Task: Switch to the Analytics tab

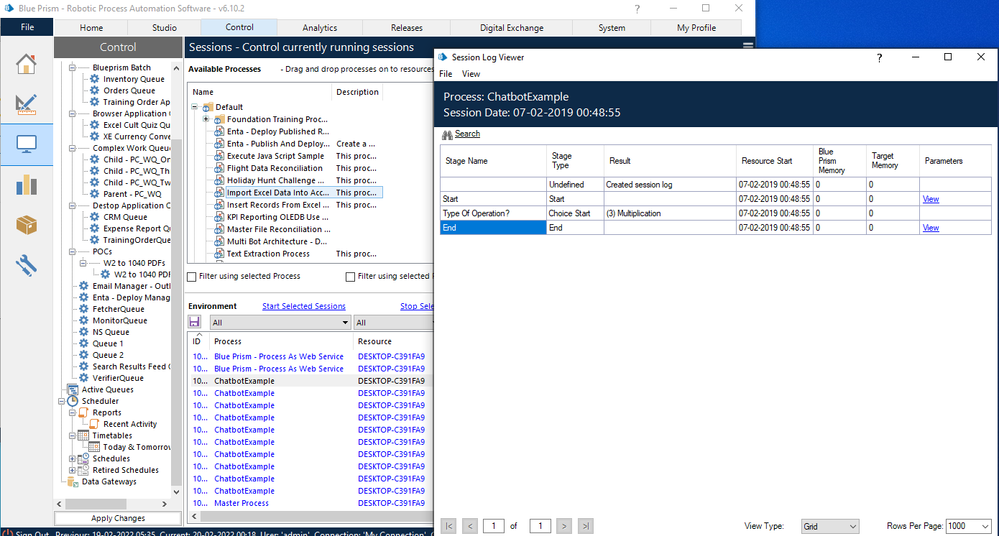Action: pyautogui.click(x=320, y=27)
